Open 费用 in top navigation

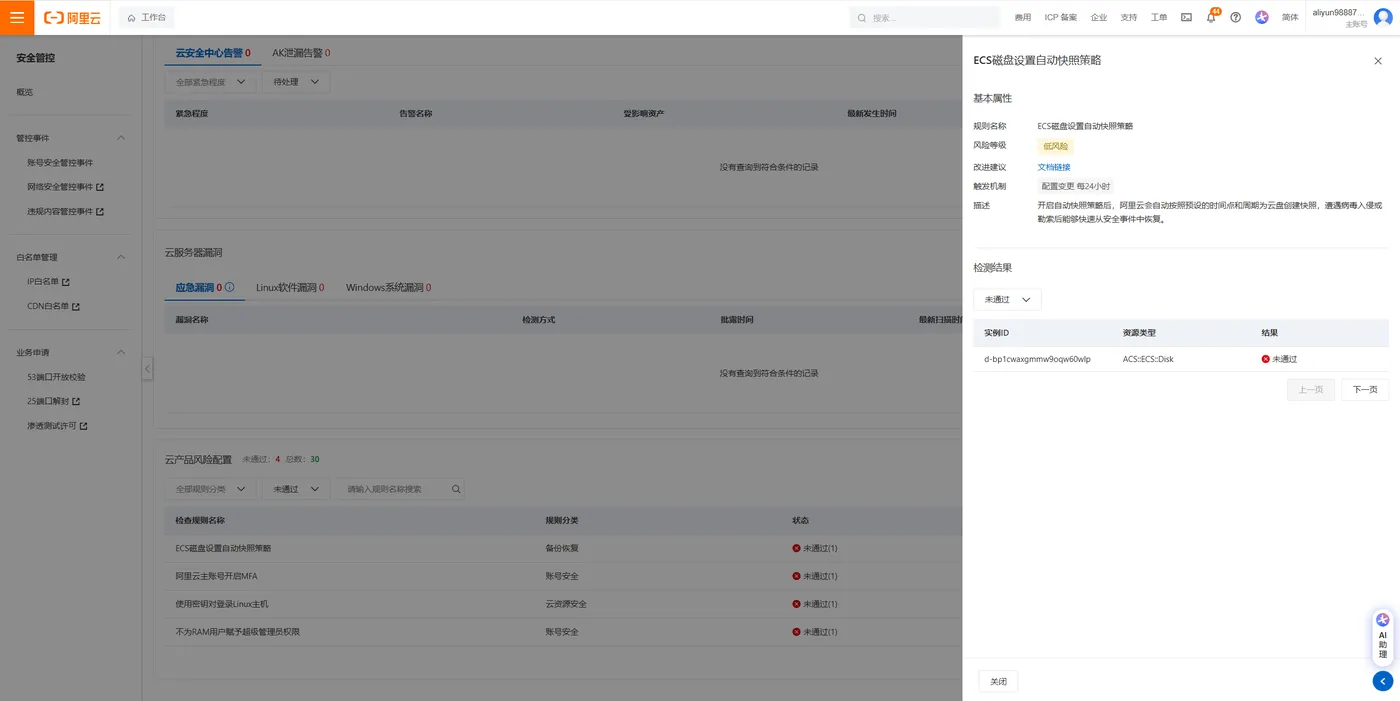(1022, 18)
